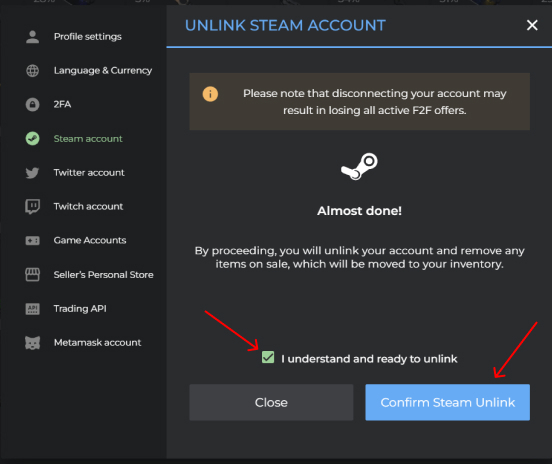This screenshot has height=464, width=552.
Task: Open Language & Currency settings
Action: click(x=103, y=70)
